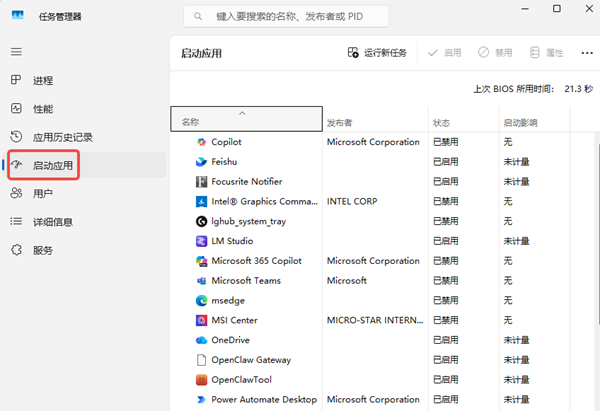Click the lghub_system_tray icon
This screenshot has height=411, width=600.
pyautogui.click(x=201, y=221)
